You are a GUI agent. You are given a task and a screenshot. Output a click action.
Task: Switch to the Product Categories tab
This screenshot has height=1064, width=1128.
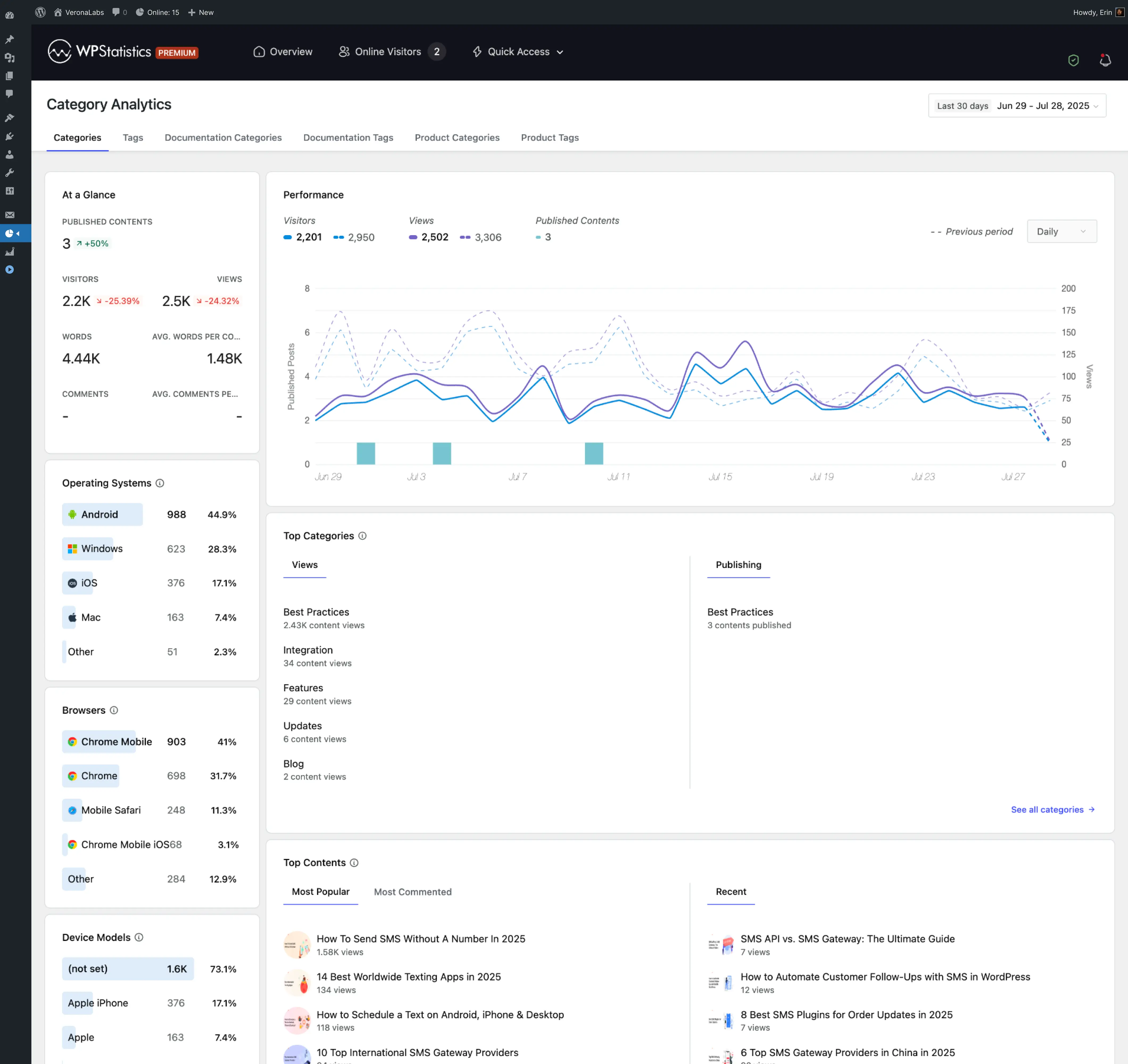tap(457, 137)
